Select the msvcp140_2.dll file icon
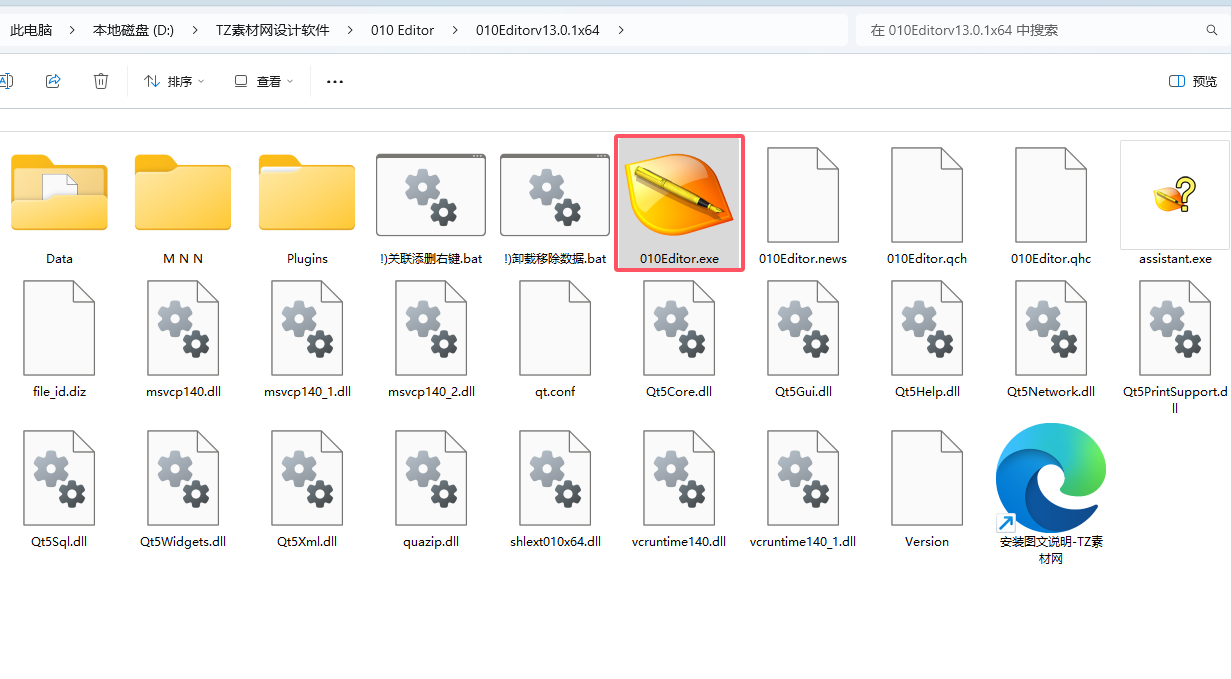 431,327
